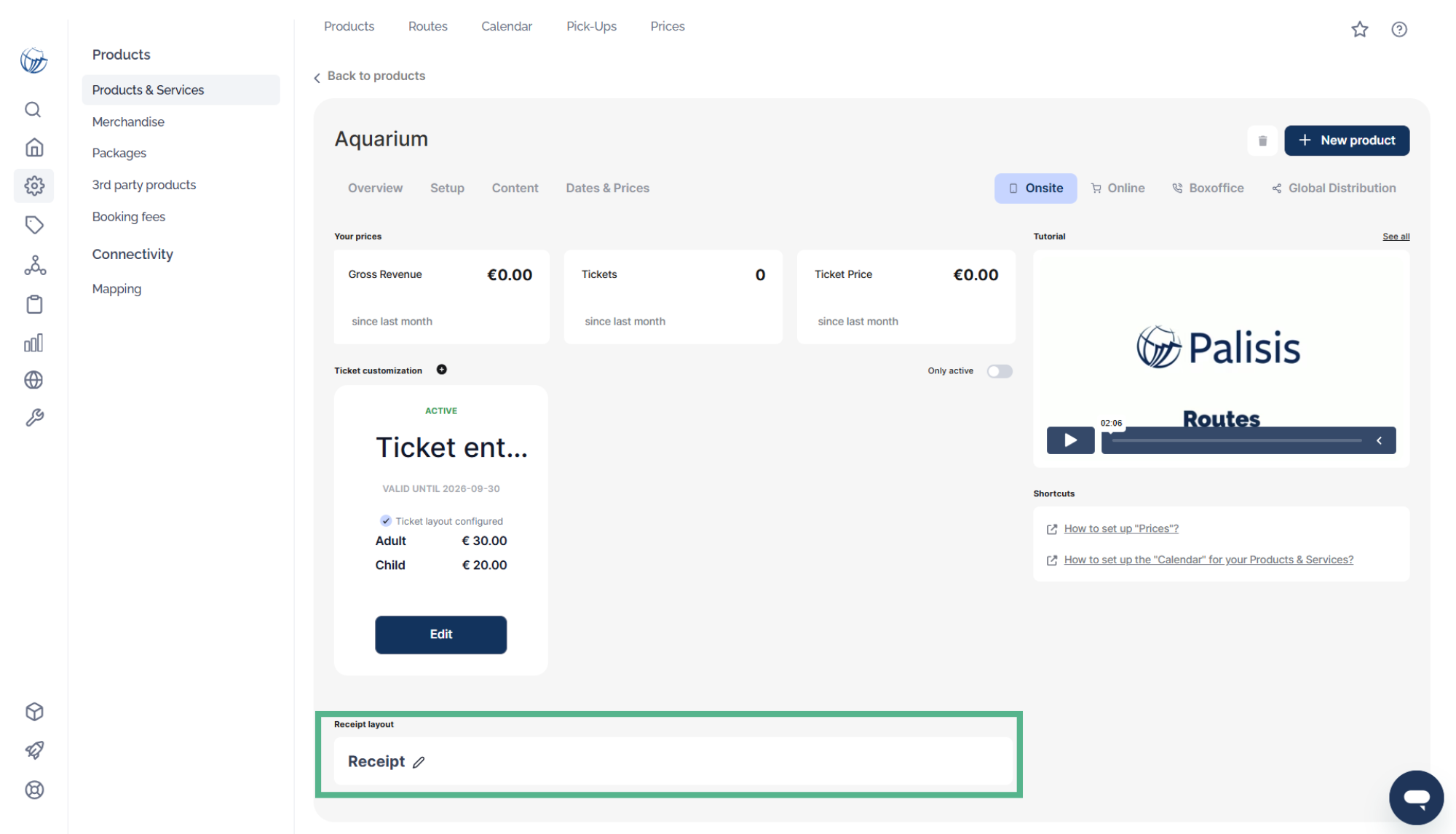Screen dimensions: 1456x834
Task: Edit the Ticket entry card
Action: pos(441,635)
